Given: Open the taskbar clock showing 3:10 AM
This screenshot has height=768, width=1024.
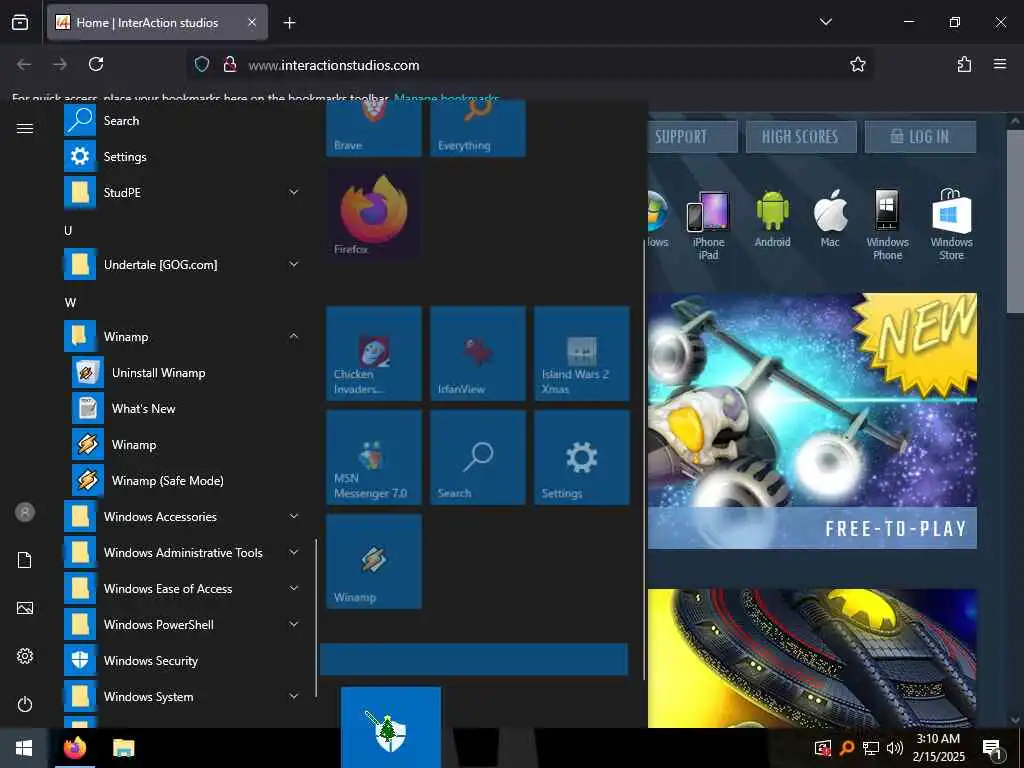Looking at the screenshot, I should pos(938,748).
